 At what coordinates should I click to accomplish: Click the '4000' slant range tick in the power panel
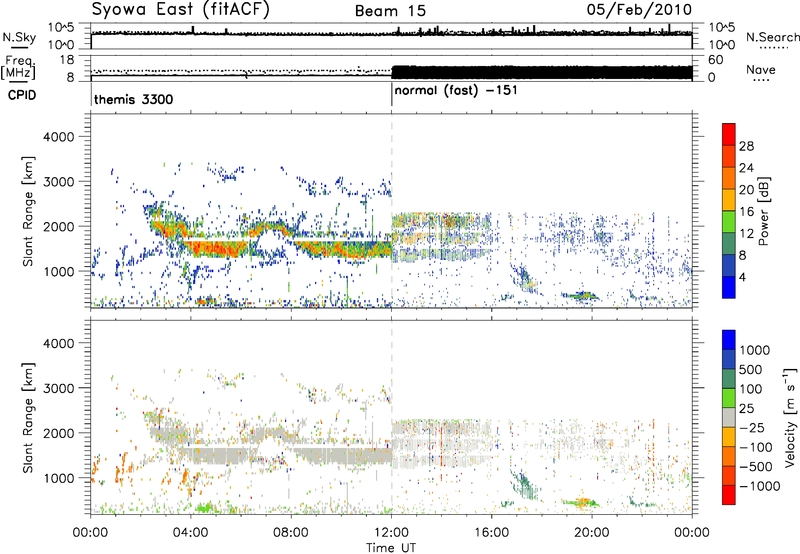(58, 137)
